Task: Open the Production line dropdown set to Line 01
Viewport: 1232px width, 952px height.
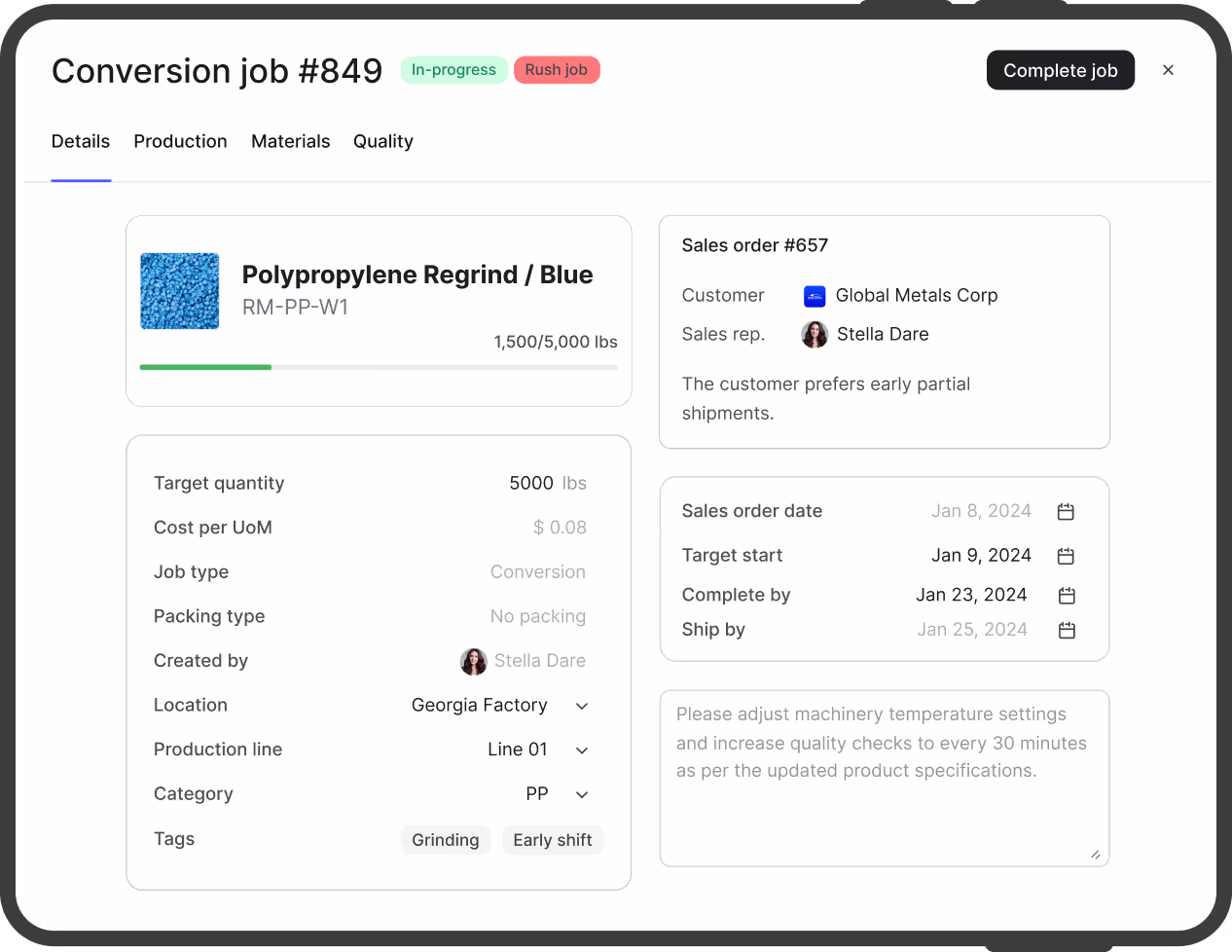Action: [x=581, y=750]
